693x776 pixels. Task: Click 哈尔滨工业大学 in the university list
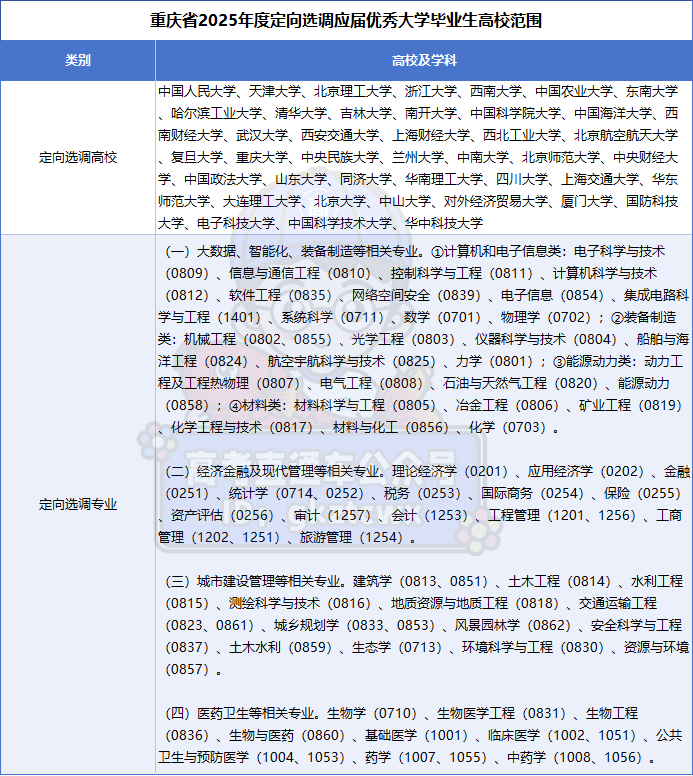pos(216,113)
